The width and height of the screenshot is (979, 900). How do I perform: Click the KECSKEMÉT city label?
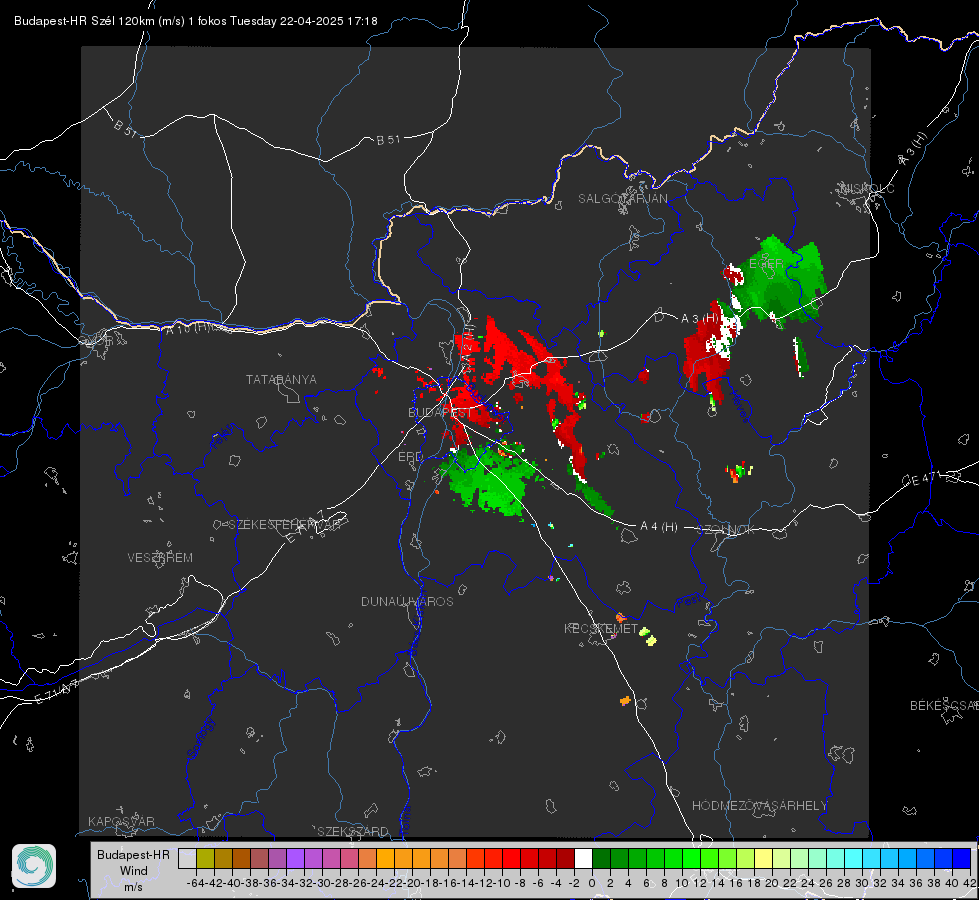601,628
